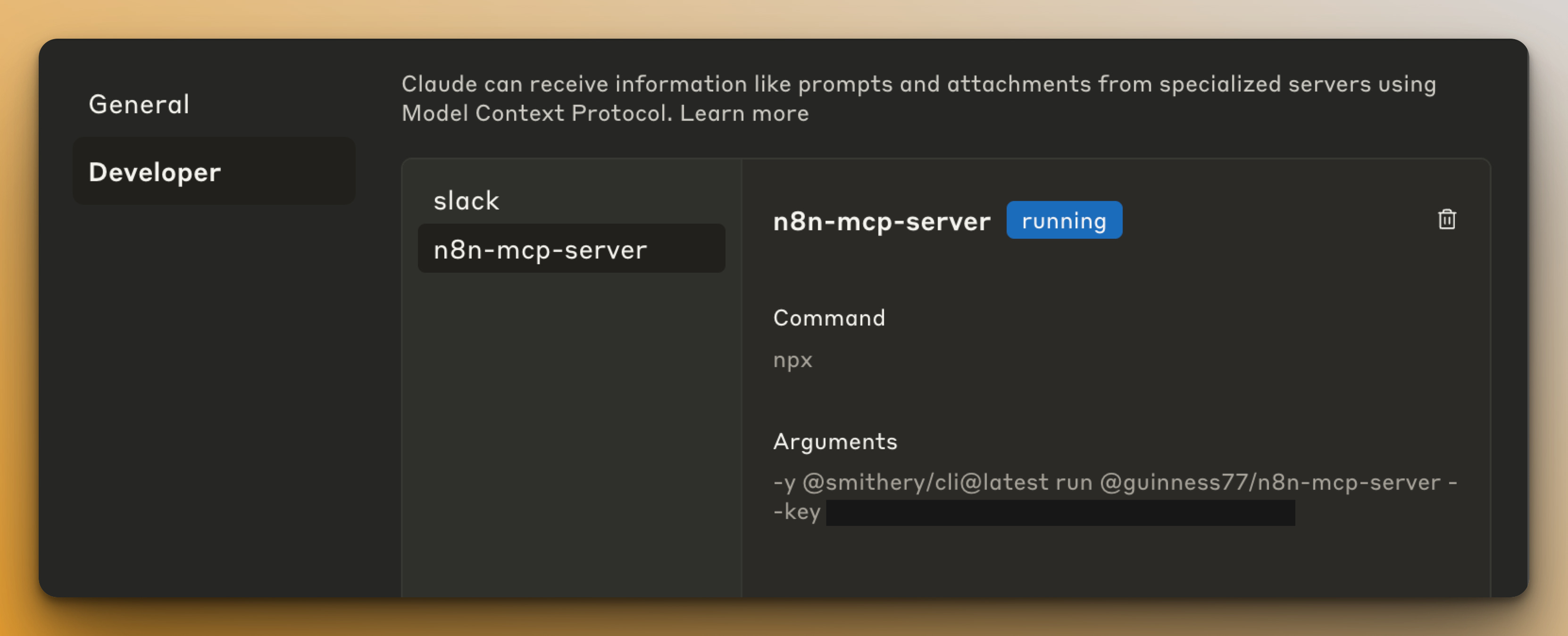The width and height of the screenshot is (1568, 636).
Task: Click the Learn more link
Action: [744, 114]
